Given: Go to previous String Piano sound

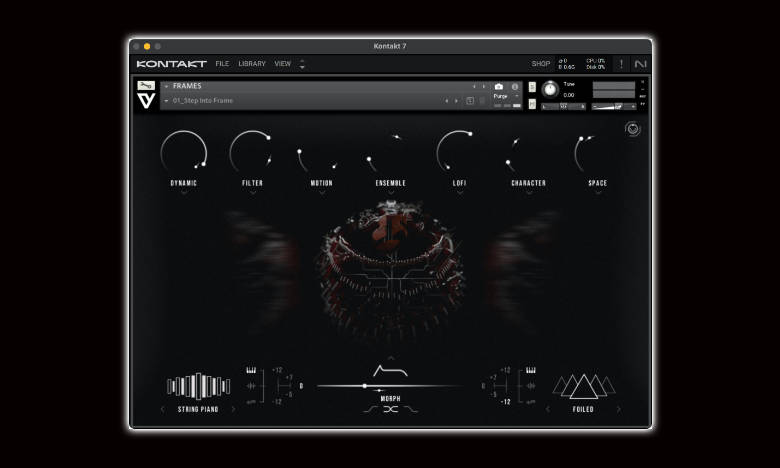Looking at the screenshot, I should tap(163, 409).
